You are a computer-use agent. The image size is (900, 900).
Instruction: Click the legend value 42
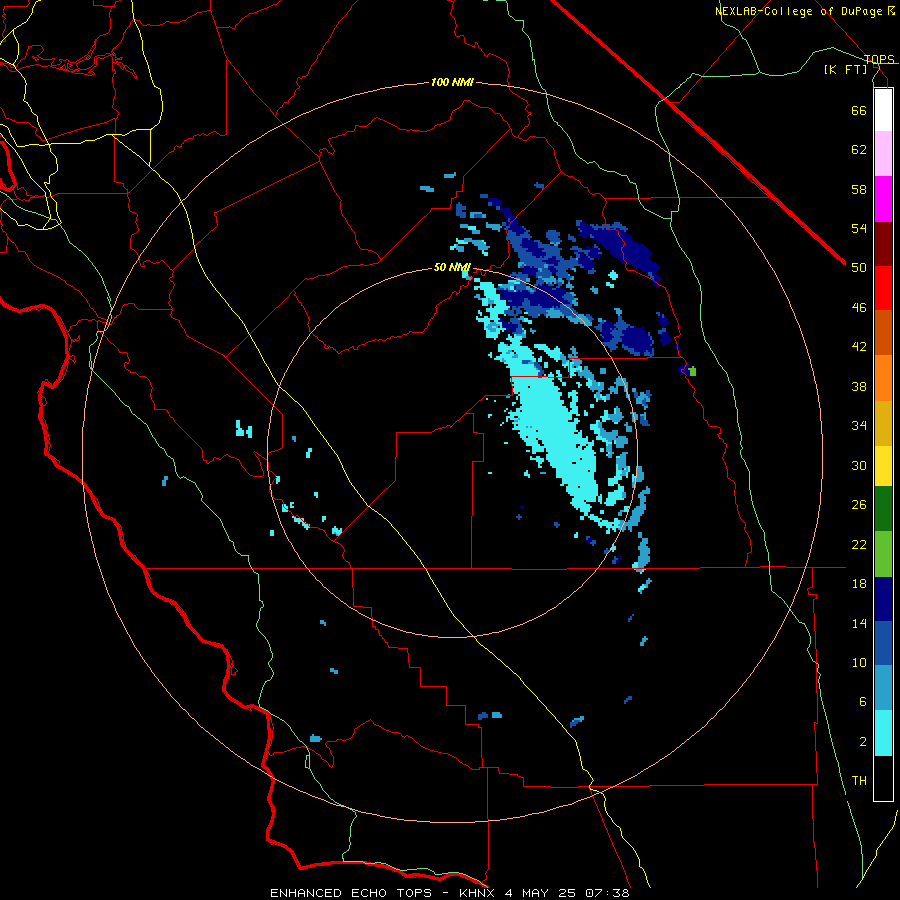(859, 347)
